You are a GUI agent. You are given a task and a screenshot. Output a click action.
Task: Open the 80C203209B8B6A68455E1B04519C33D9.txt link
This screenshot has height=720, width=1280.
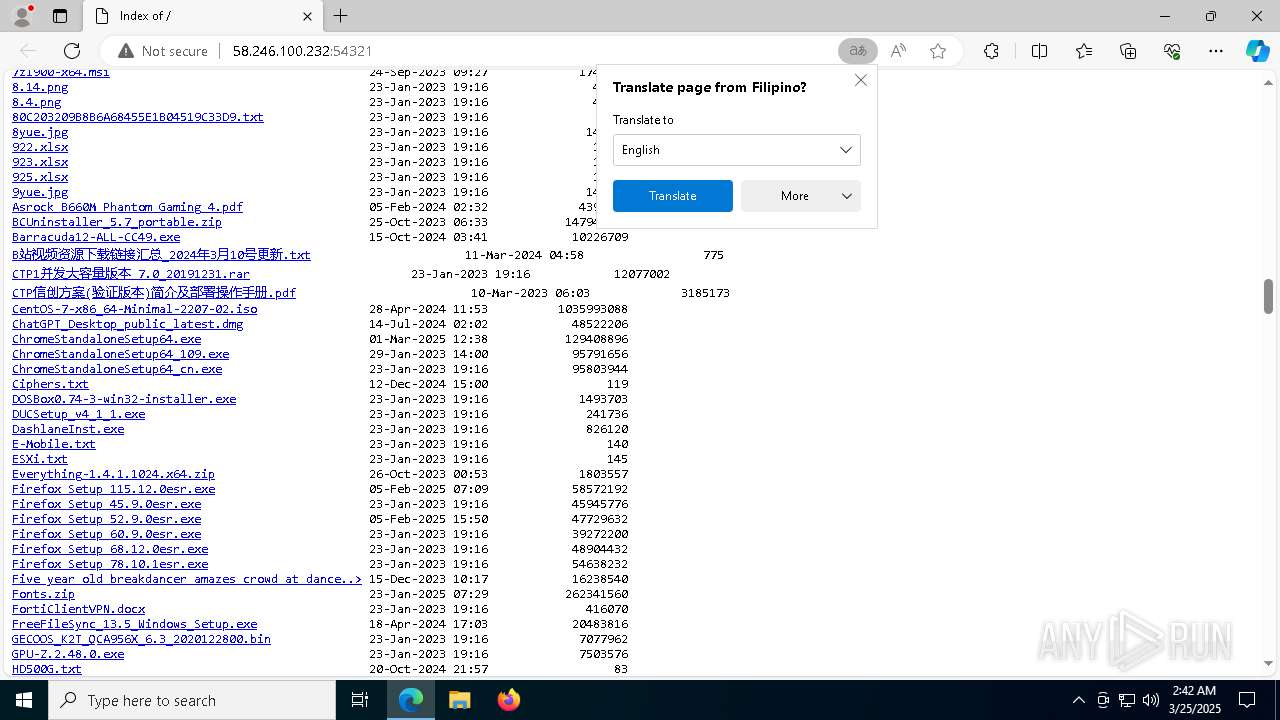(138, 117)
